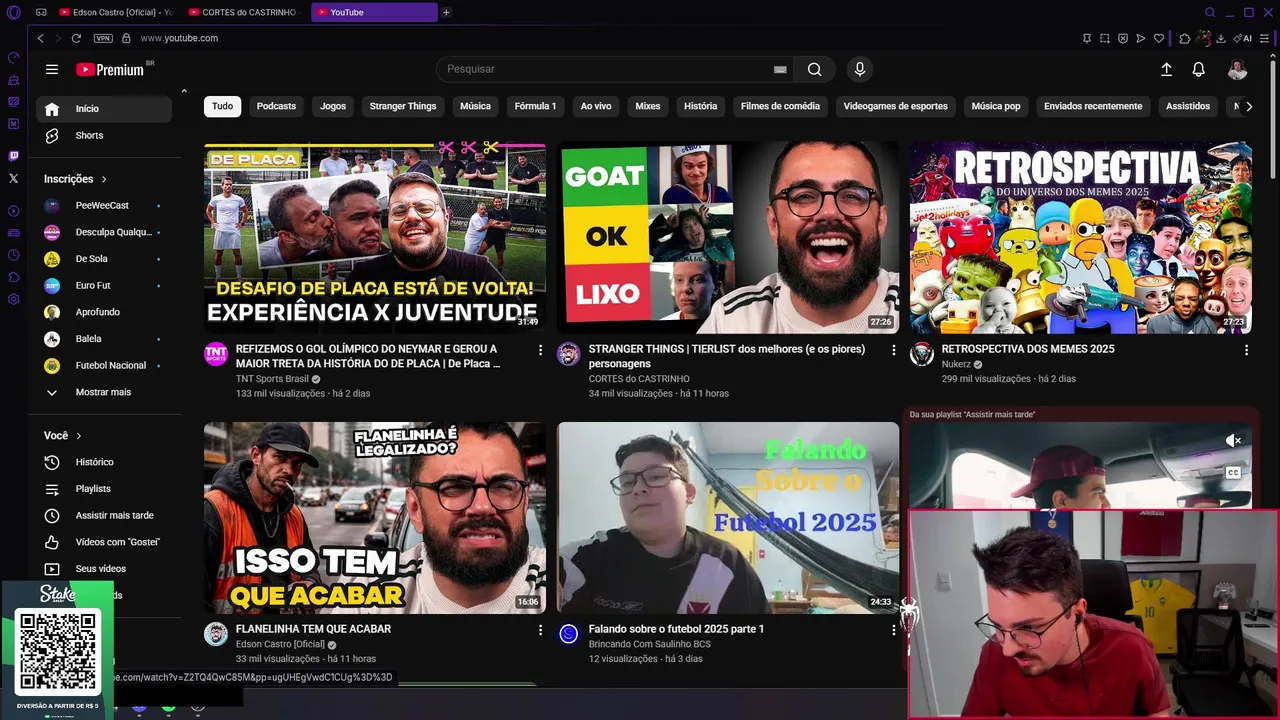Open YouTube notifications bell
The width and height of the screenshot is (1280, 720).
[x=1198, y=69]
